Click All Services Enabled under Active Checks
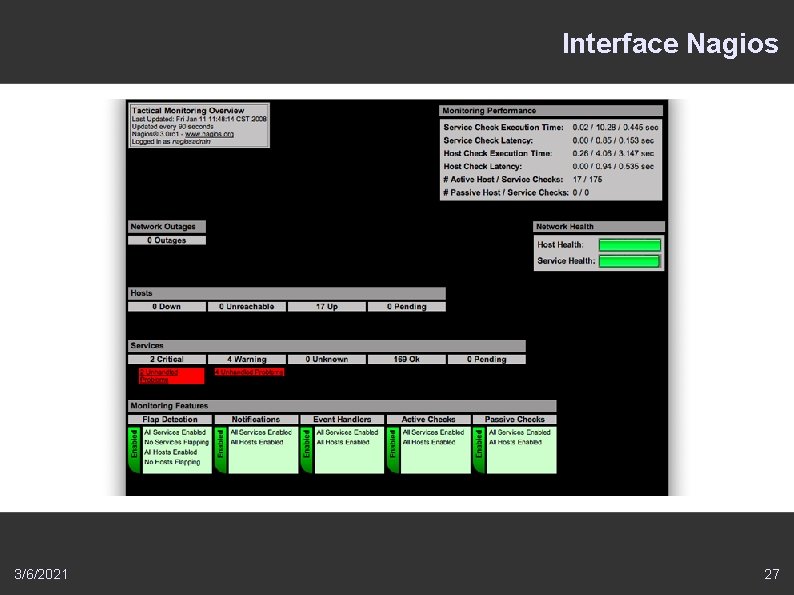This screenshot has height=595, width=794. (433, 432)
